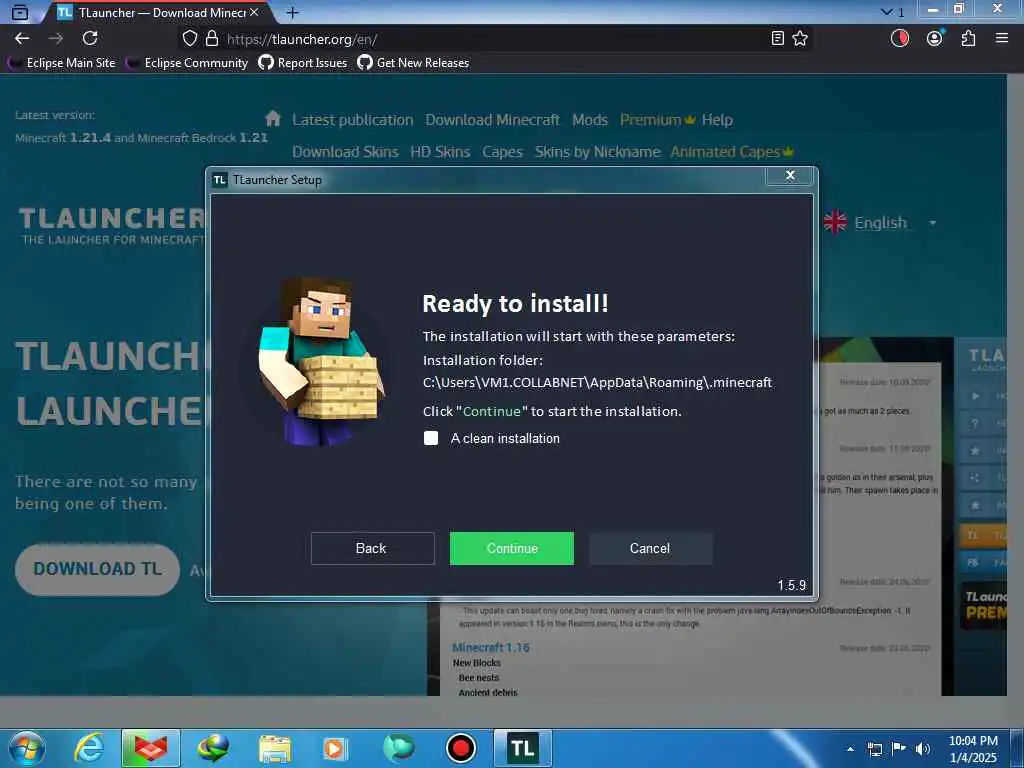Screen dimensions: 1024x768
Task: Open the Mods menu item
Action: [x=590, y=120]
